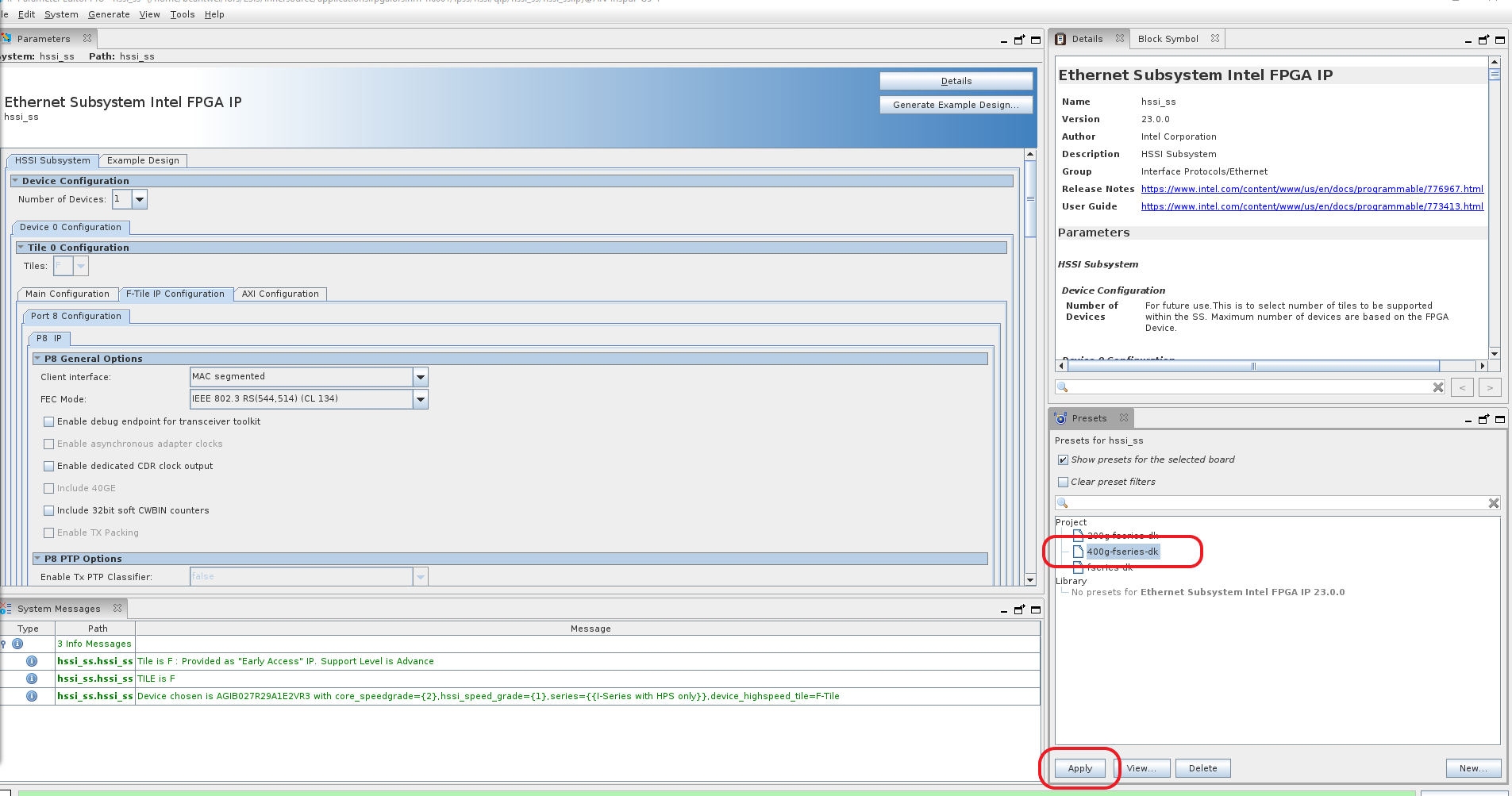Image resolution: width=1512 pixels, height=796 pixels.
Task: Open the Generate menu
Action: coord(109,14)
